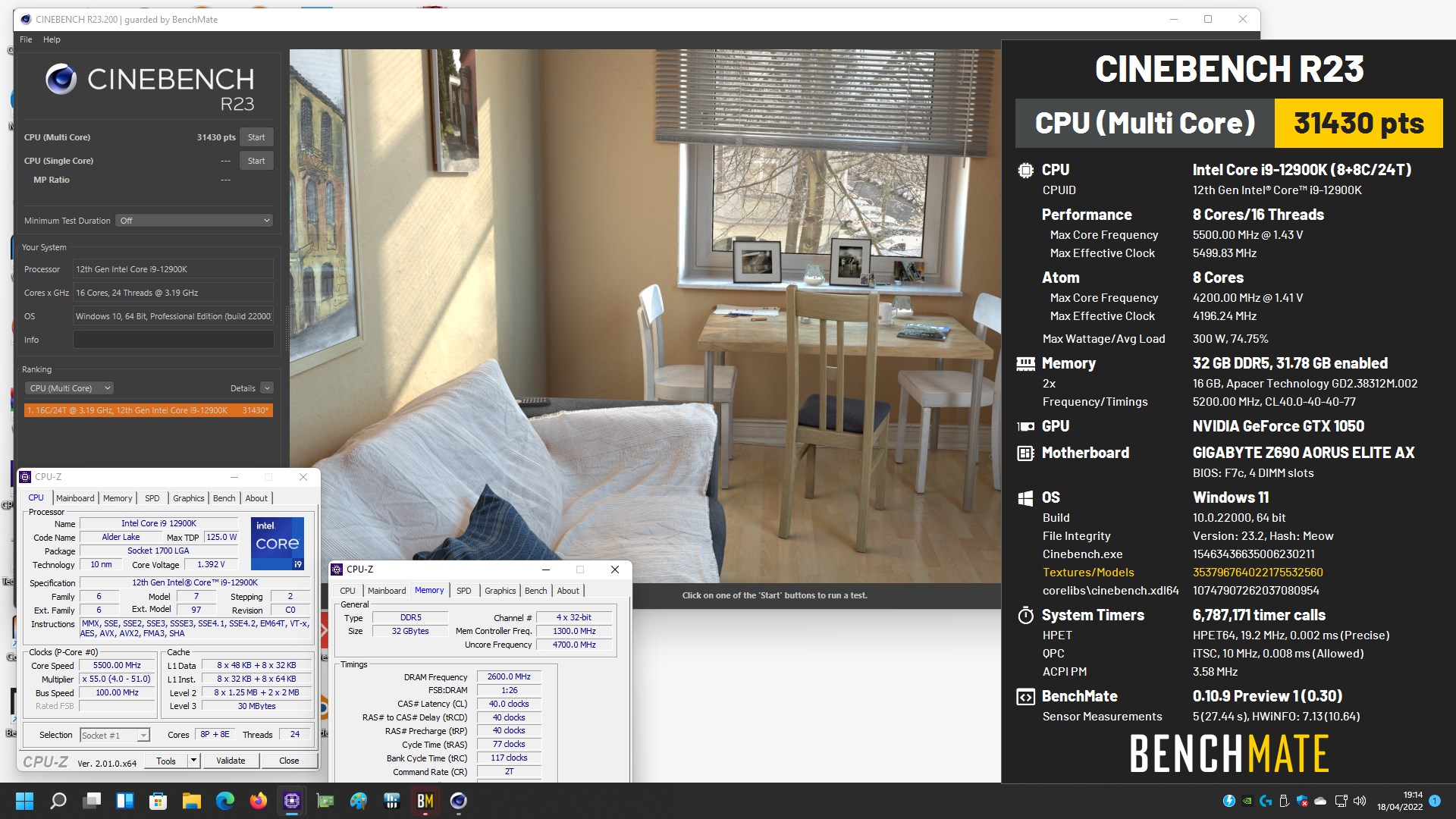Launch Microsoft Edge from the taskbar

click(225, 801)
